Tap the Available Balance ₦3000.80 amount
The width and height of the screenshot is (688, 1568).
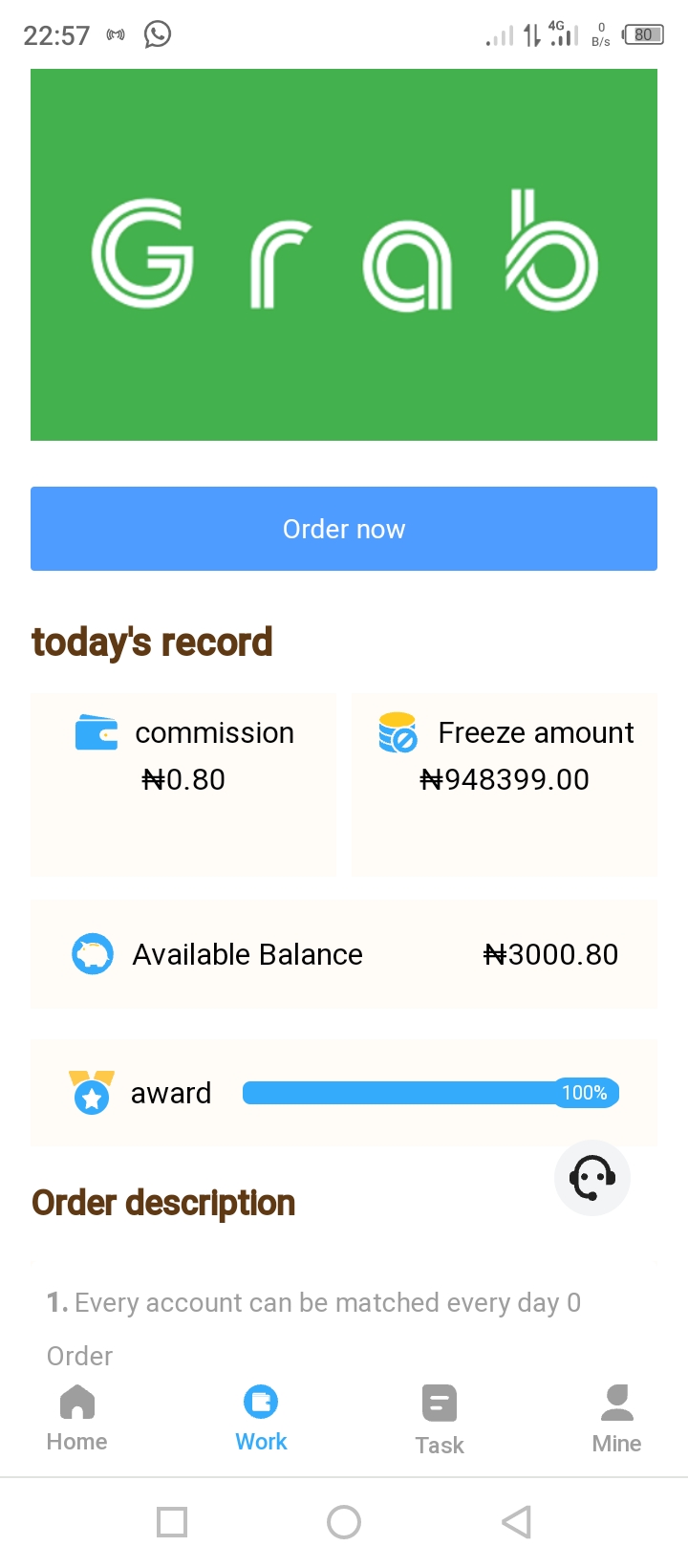[551, 954]
